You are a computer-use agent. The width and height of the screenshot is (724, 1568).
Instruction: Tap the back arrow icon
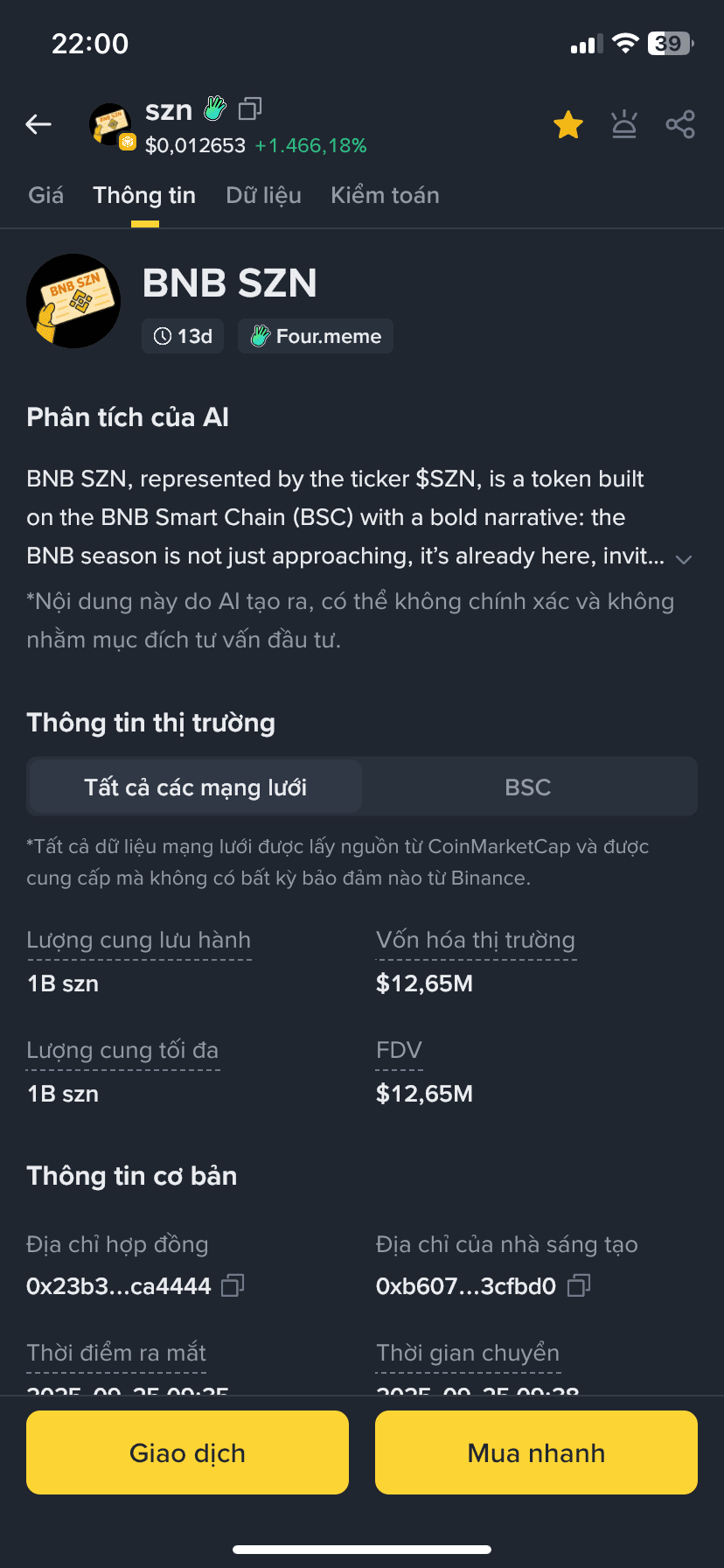click(38, 125)
